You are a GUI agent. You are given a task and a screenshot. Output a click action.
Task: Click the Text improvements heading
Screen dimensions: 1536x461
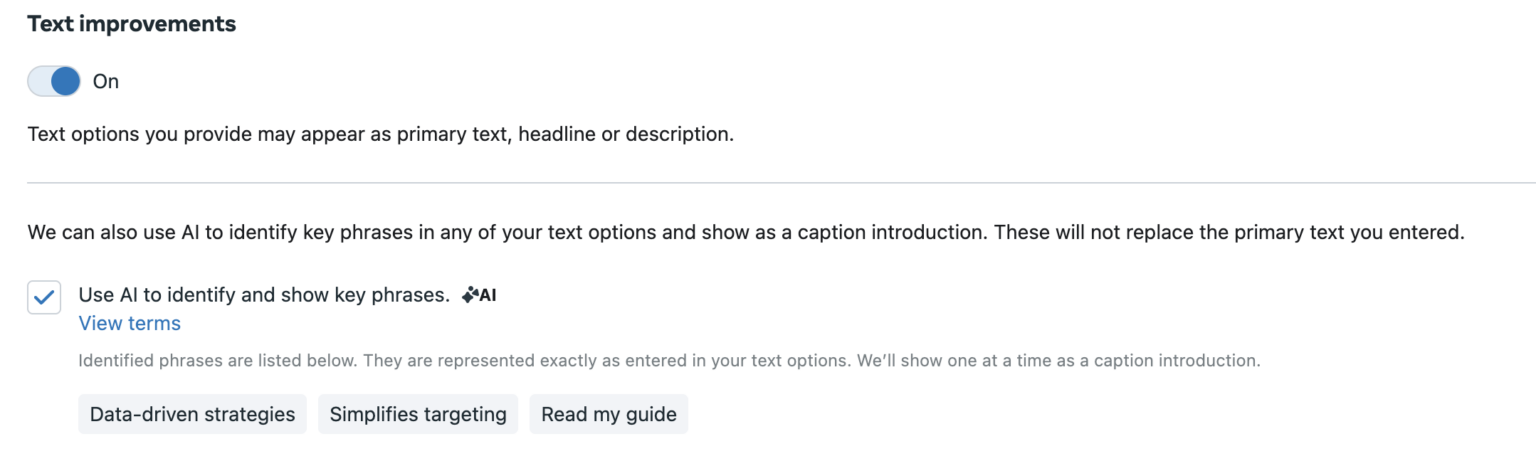pyautogui.click(x=132, y=24)
